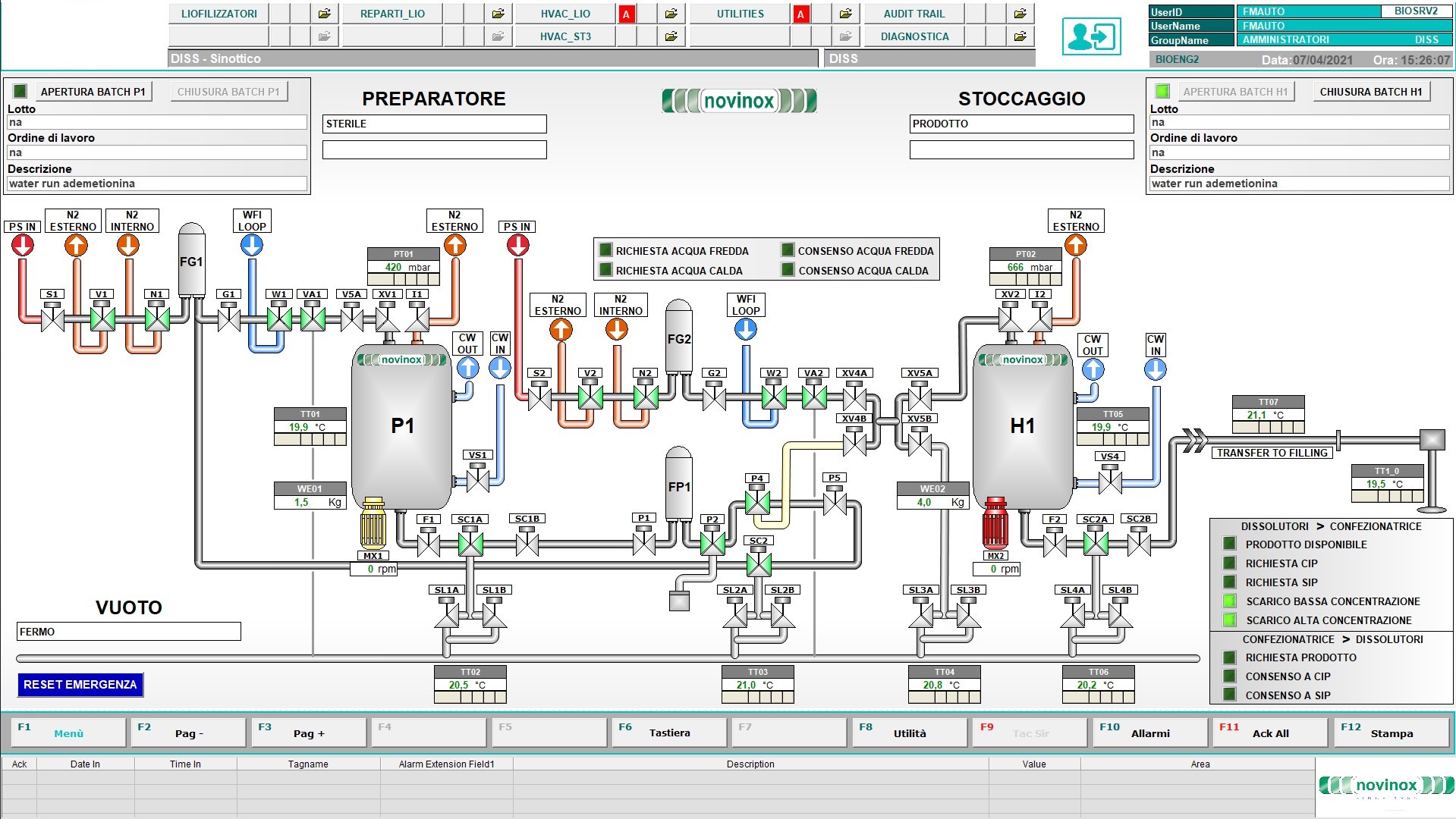The height and width of the screenshot is (819, 1456).
Task: Select green valve SC1A below P1
Action: point(470,541)
